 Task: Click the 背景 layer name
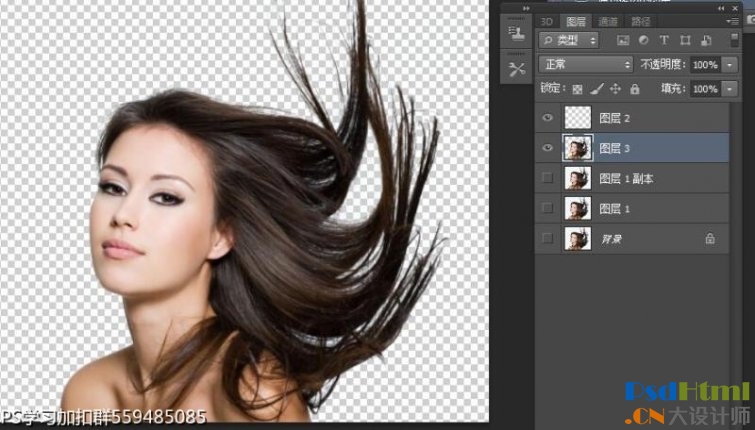(x=612, y=239)
